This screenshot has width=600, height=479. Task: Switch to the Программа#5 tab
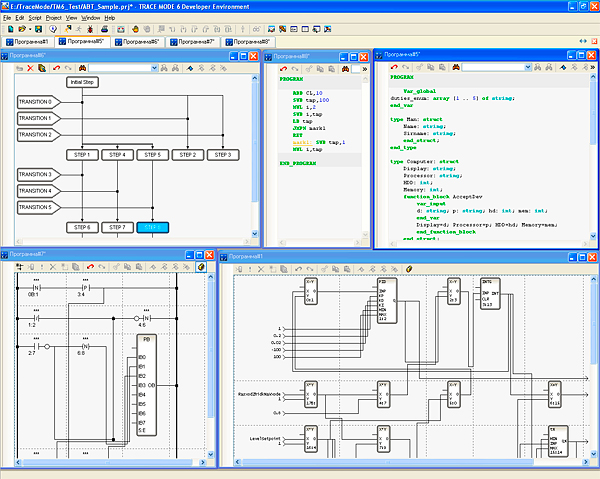coord(82,41)
